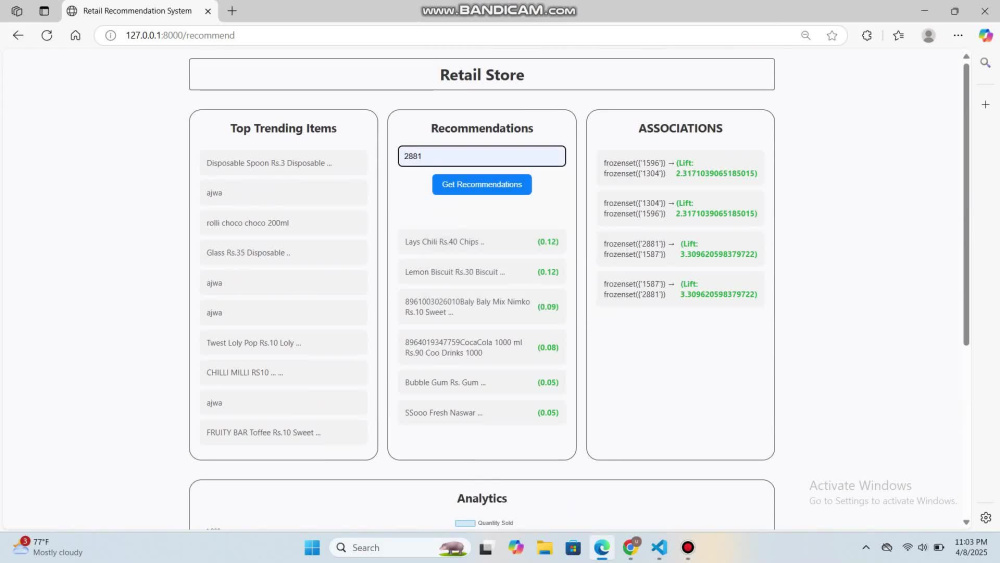Click association 1304 to 1596 rule

680,208
